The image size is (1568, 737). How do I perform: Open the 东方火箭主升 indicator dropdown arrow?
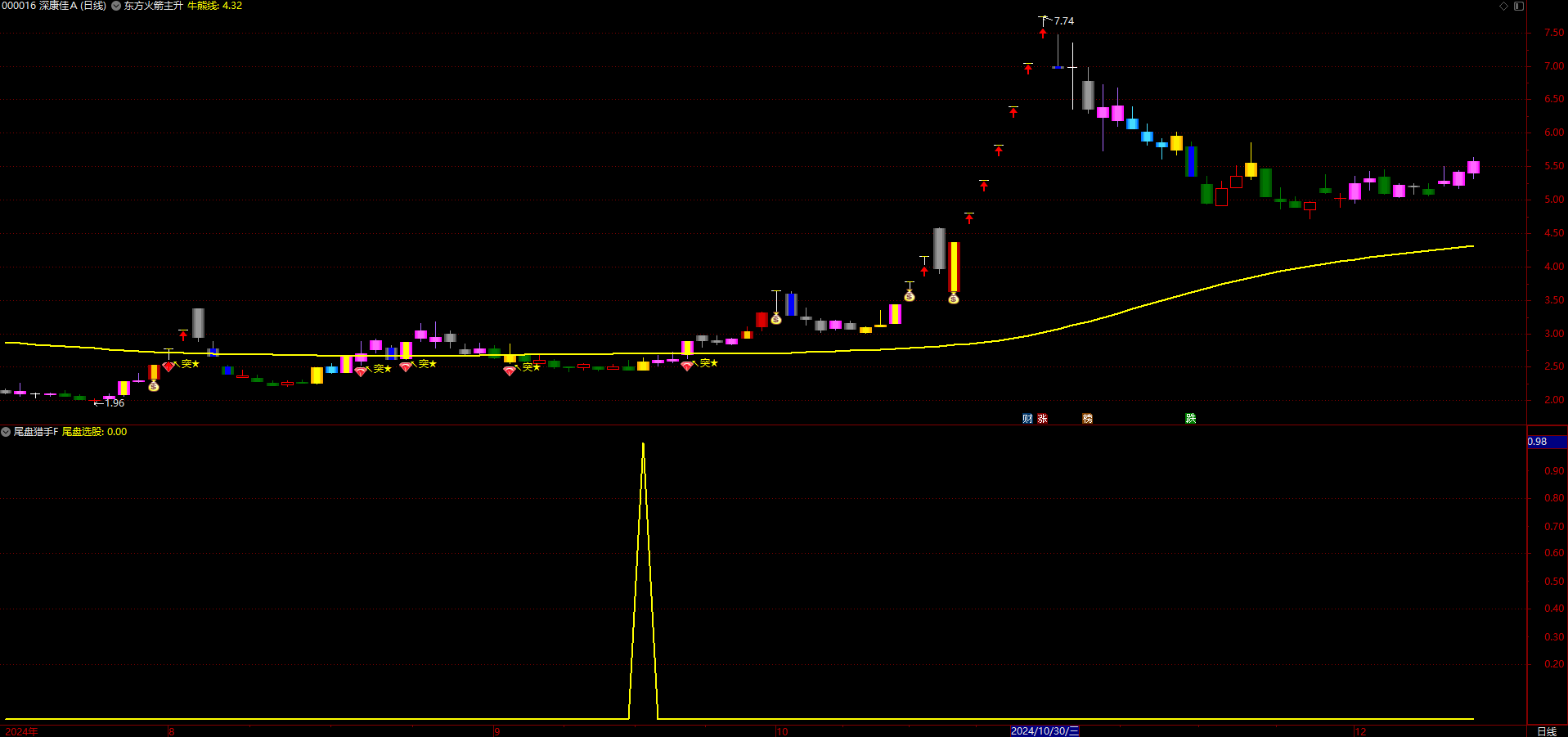(116, 6)
